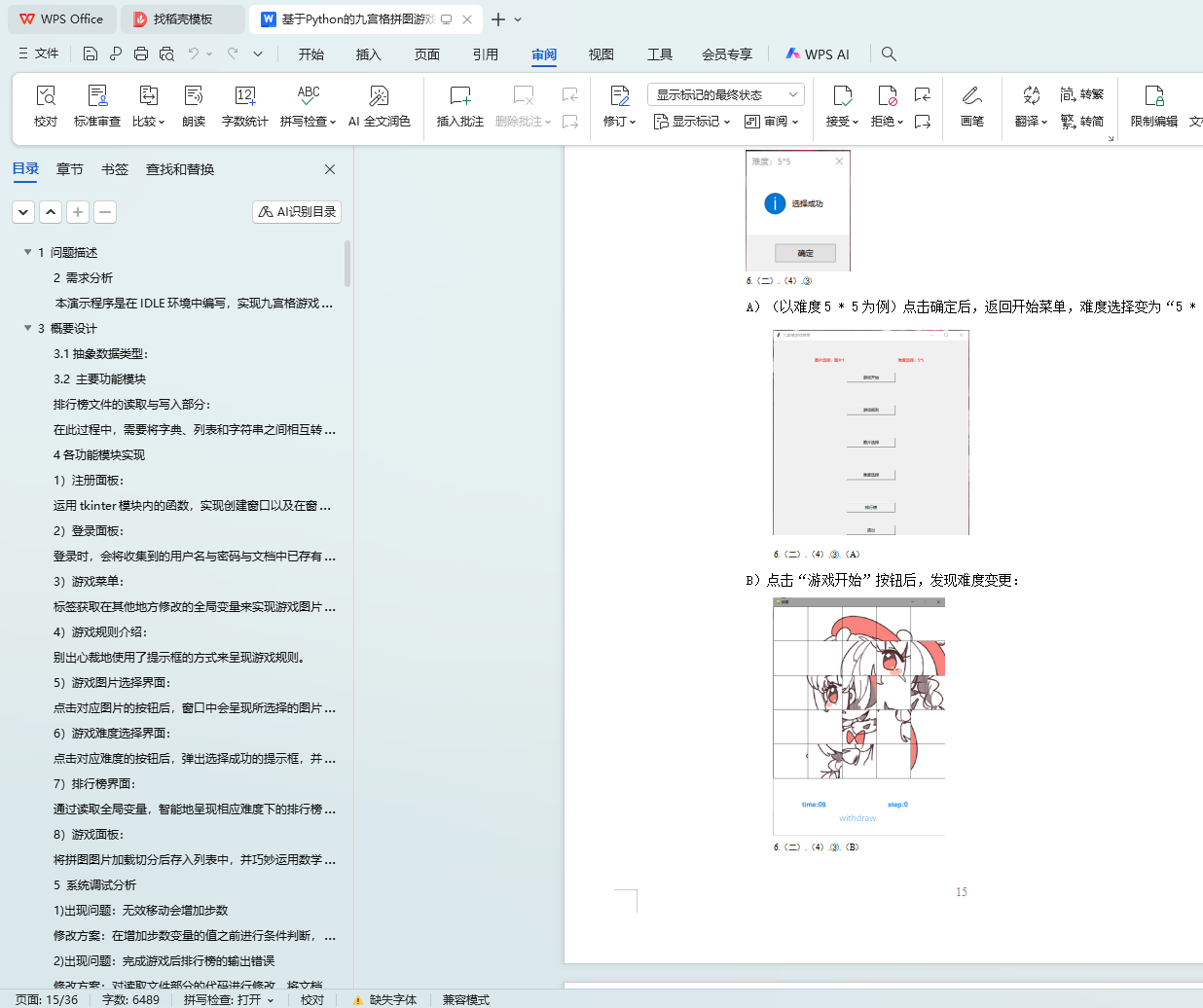Open the 视图 ribbon tab
Screen dimensions: 1203x1008
(x=601, y=54)
